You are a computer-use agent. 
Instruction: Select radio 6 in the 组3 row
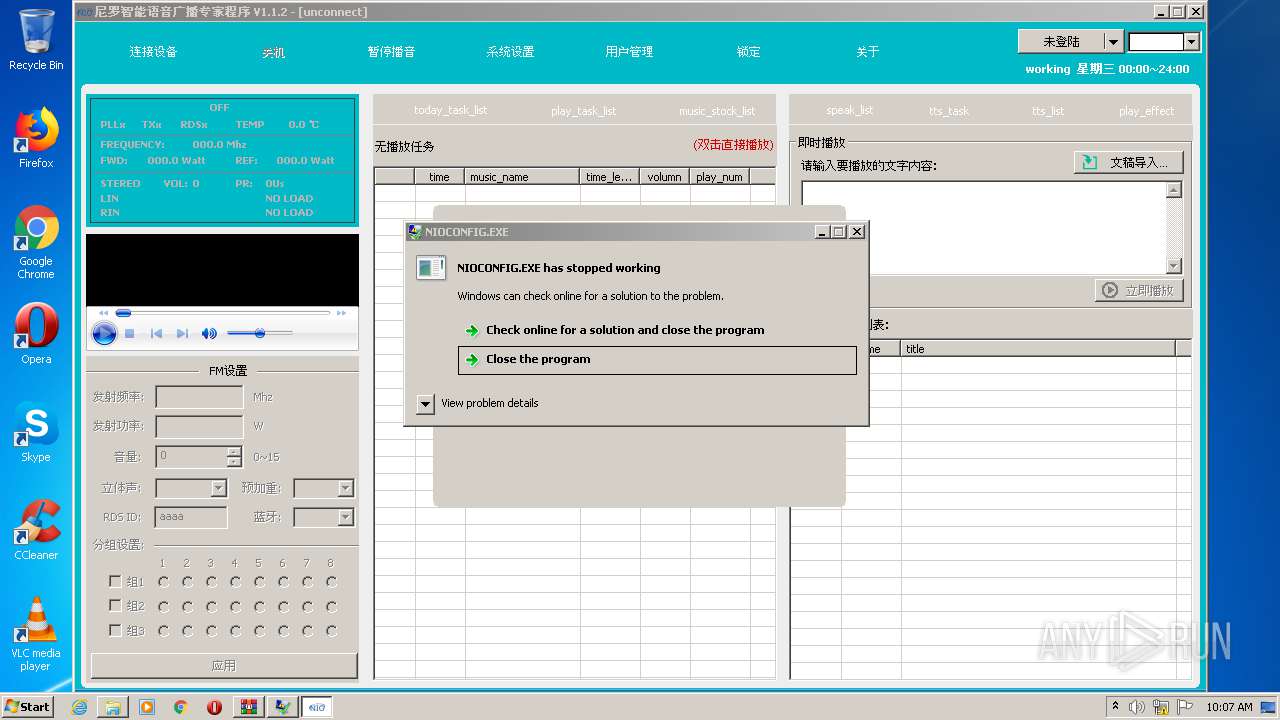283,631
